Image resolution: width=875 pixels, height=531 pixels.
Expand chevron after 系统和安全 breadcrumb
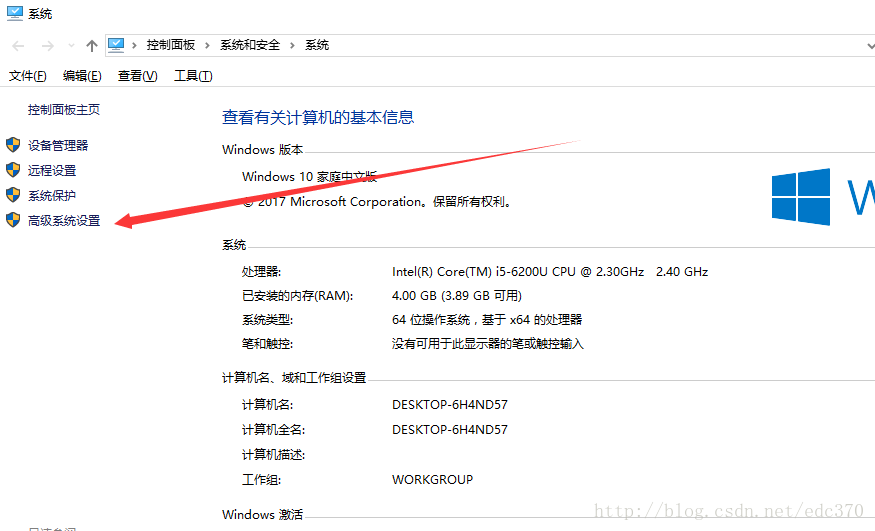pyautogui.click(x=292, y=45)
